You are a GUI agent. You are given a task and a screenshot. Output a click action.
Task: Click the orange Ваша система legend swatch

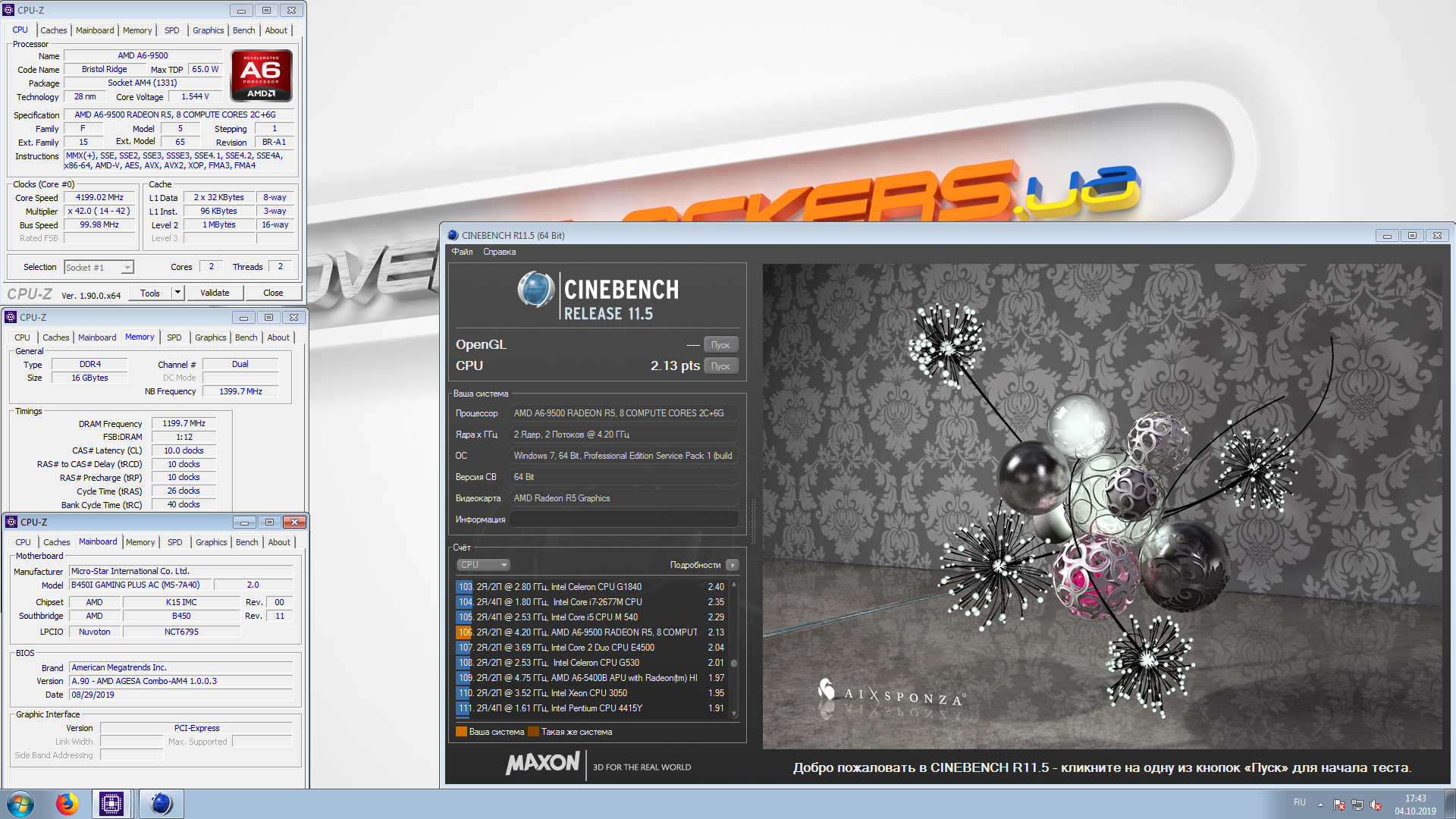pos(461,732)
